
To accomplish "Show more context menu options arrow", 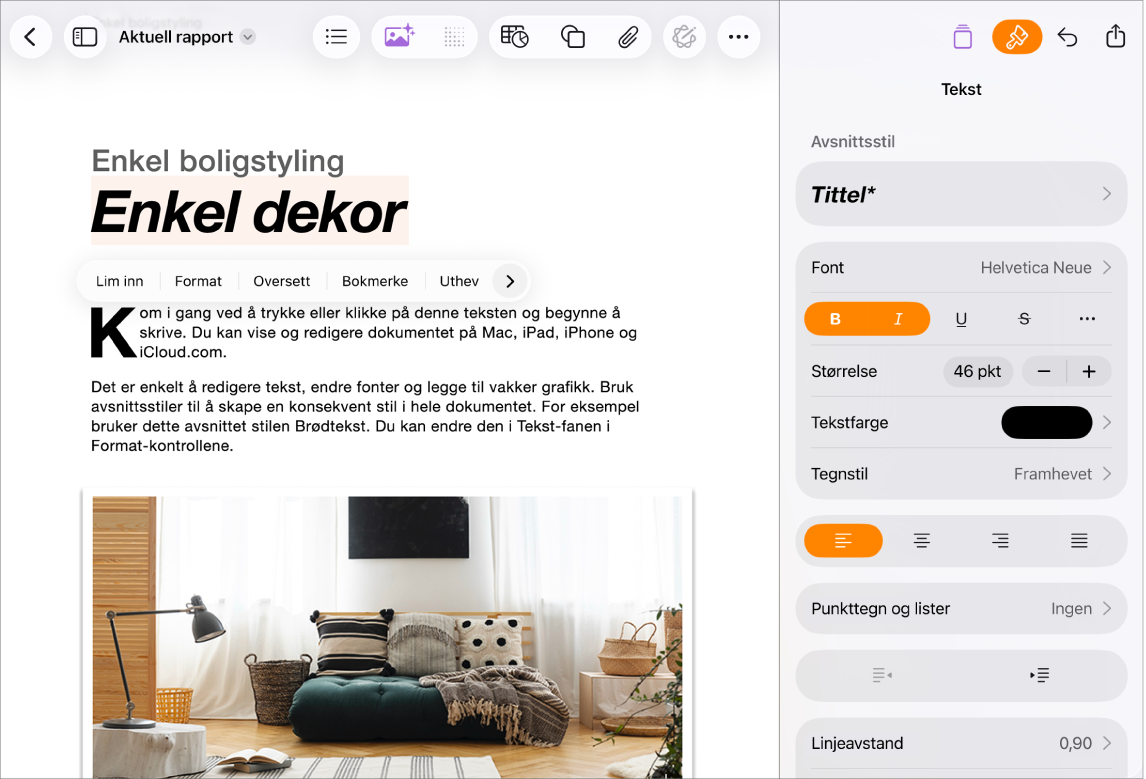I will [510, 281].
